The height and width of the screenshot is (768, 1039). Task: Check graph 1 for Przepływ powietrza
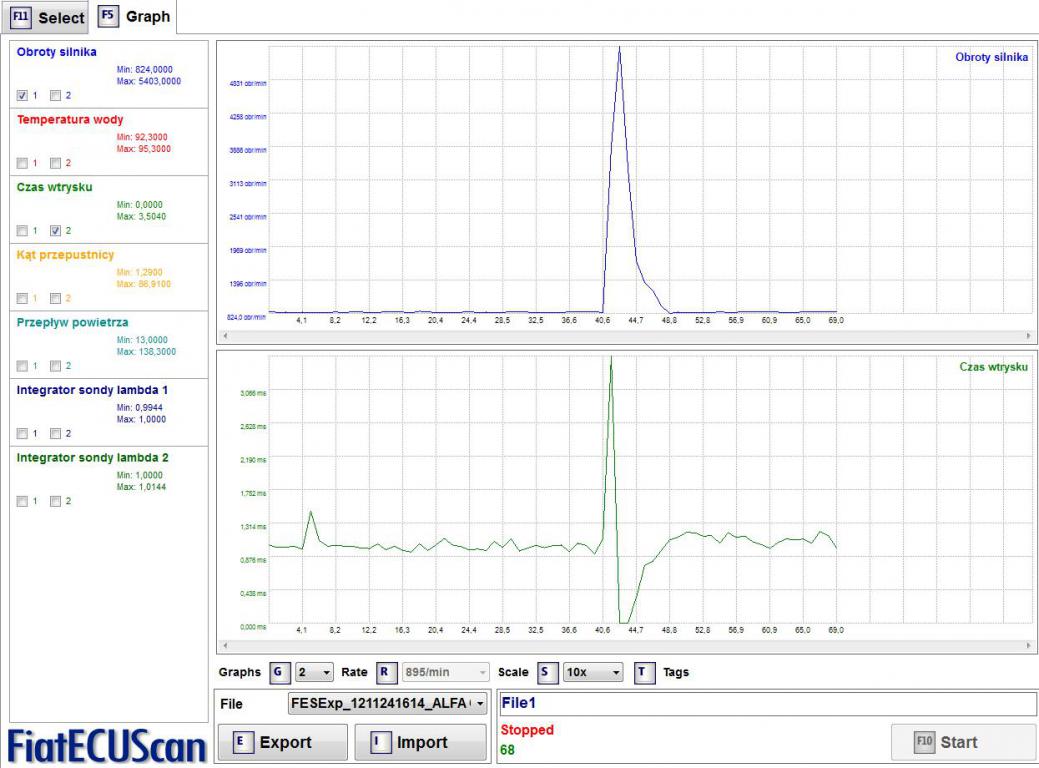[x=23, y=366]
